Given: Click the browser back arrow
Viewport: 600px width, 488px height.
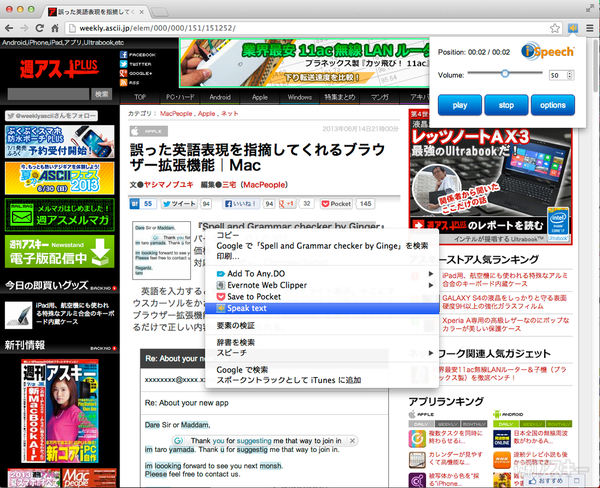Looking at the screenshot, I should [9, 28].
